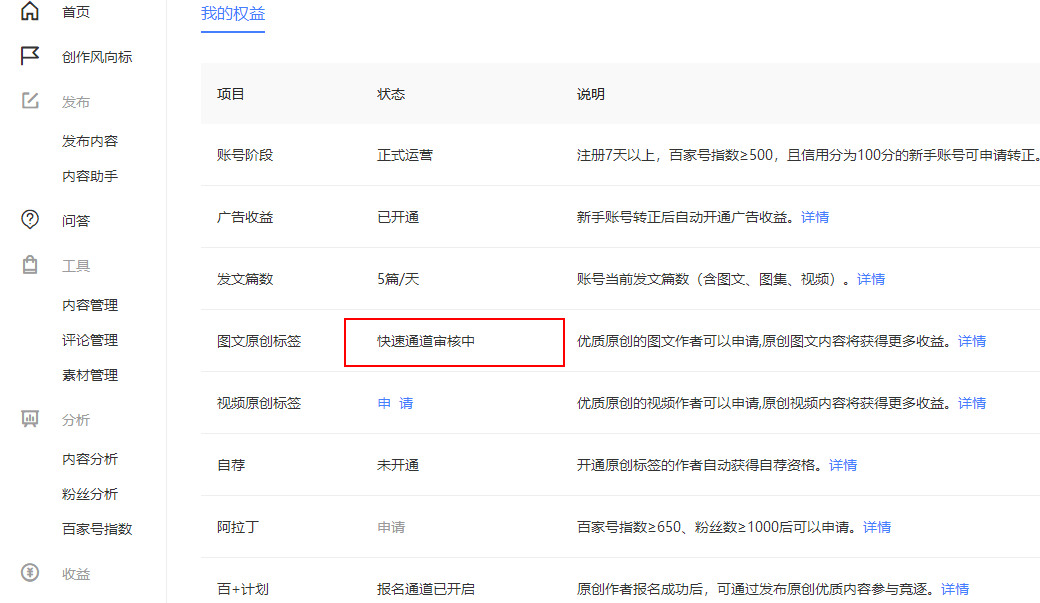The height and width of the screenshot is (603, 1040).
Task: Click the 快速通道审核中 status text
Action: pyautogui.click(x=426, y=341)
